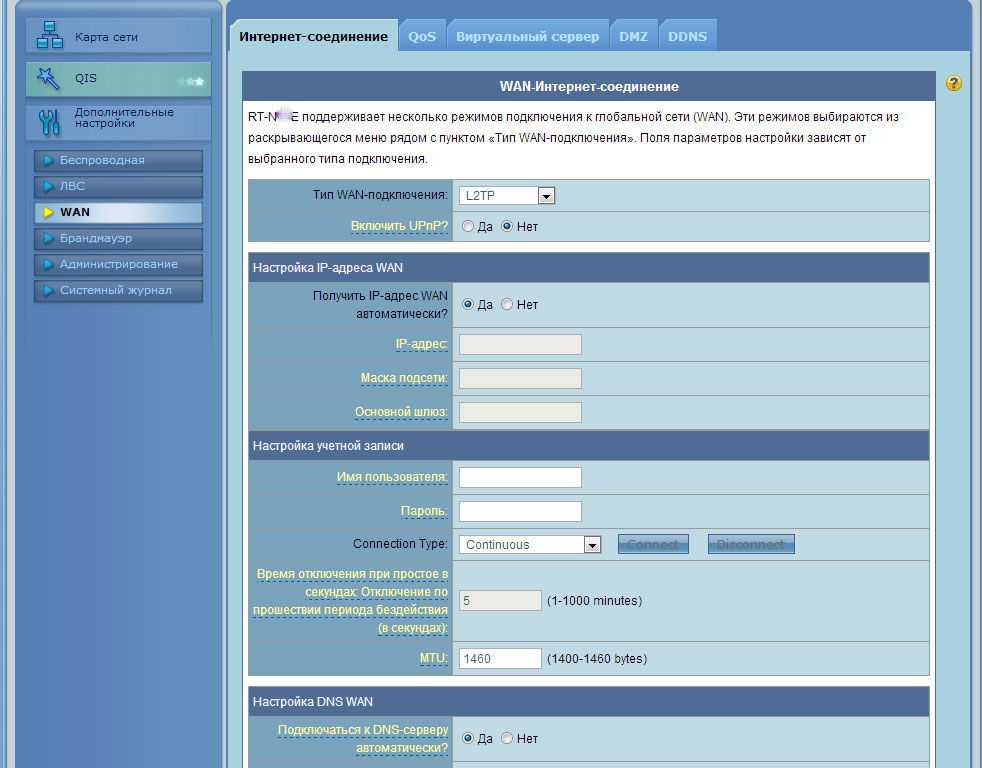
Task: Click the QIS magic wand icon
Action: tap(48, 78)
